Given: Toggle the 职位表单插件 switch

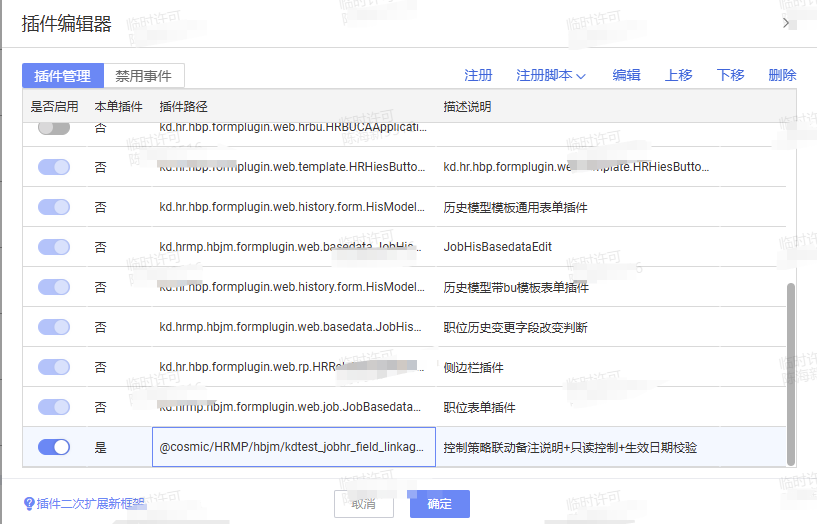Looking at the screenshot, I should [54, 407].
